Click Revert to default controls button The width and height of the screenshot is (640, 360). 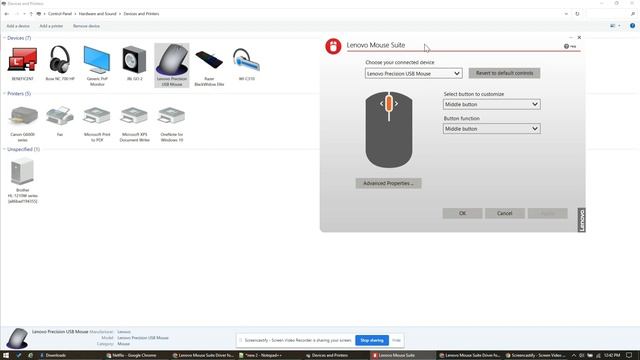504,73
